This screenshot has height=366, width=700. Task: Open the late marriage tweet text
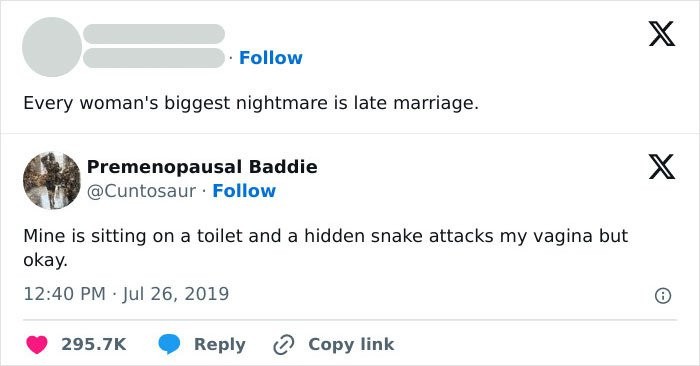(x=251, y=103)
